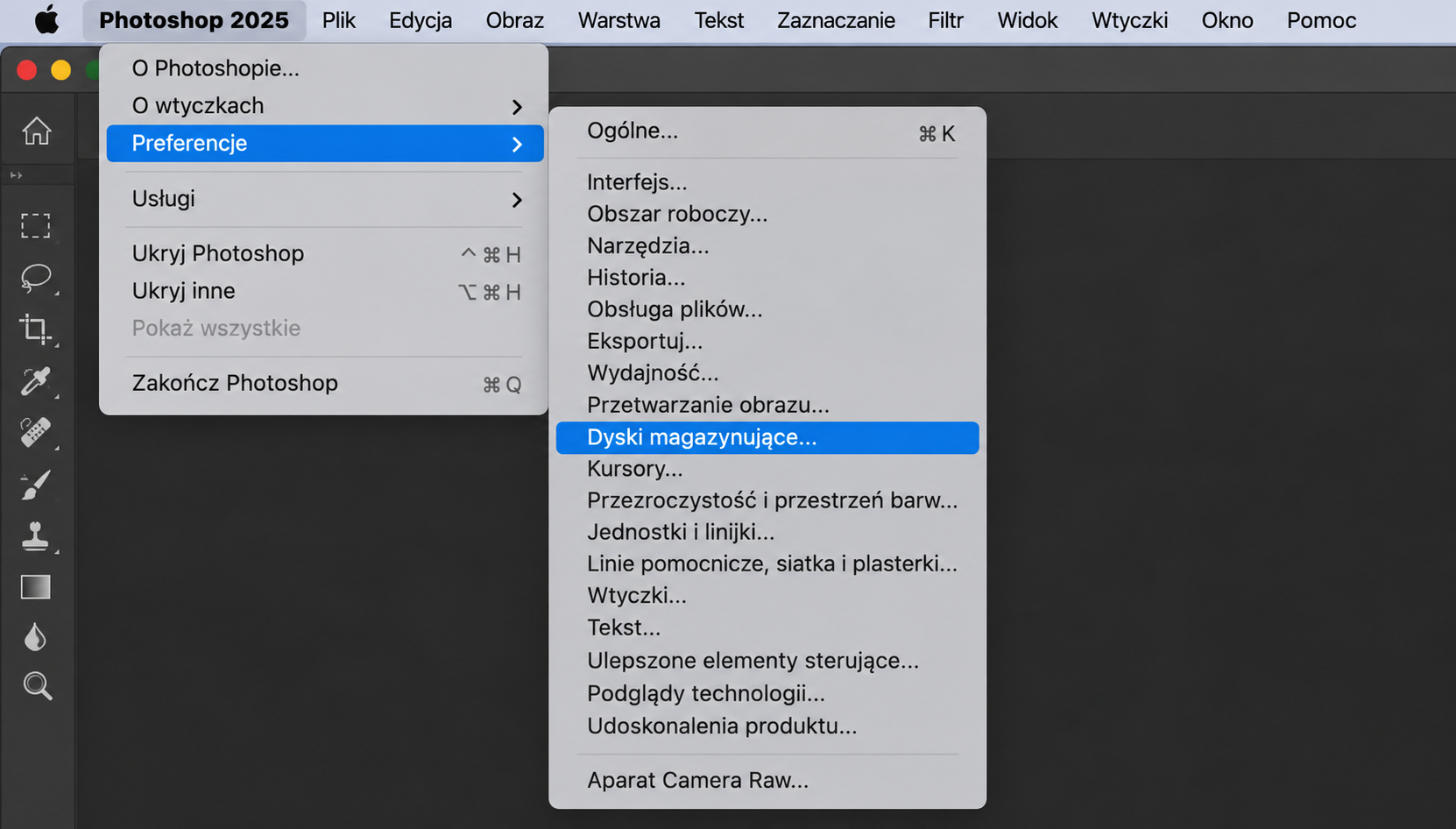Screen dimensions: 1456x829
Task: Open Przetwarzanie obrazu... preferences
Action: click(767, 405)
